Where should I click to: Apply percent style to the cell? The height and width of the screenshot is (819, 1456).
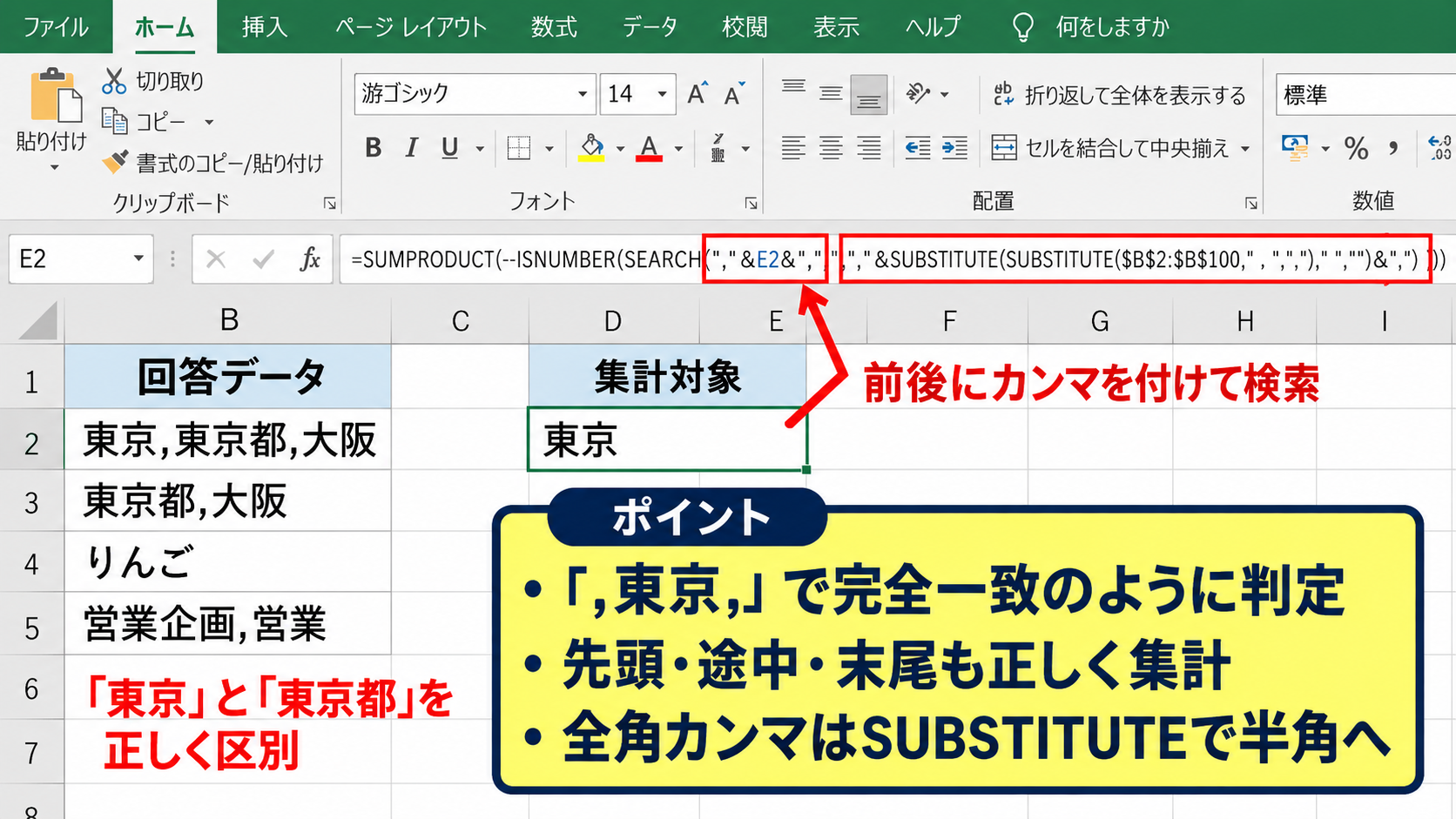(1356, 148)
